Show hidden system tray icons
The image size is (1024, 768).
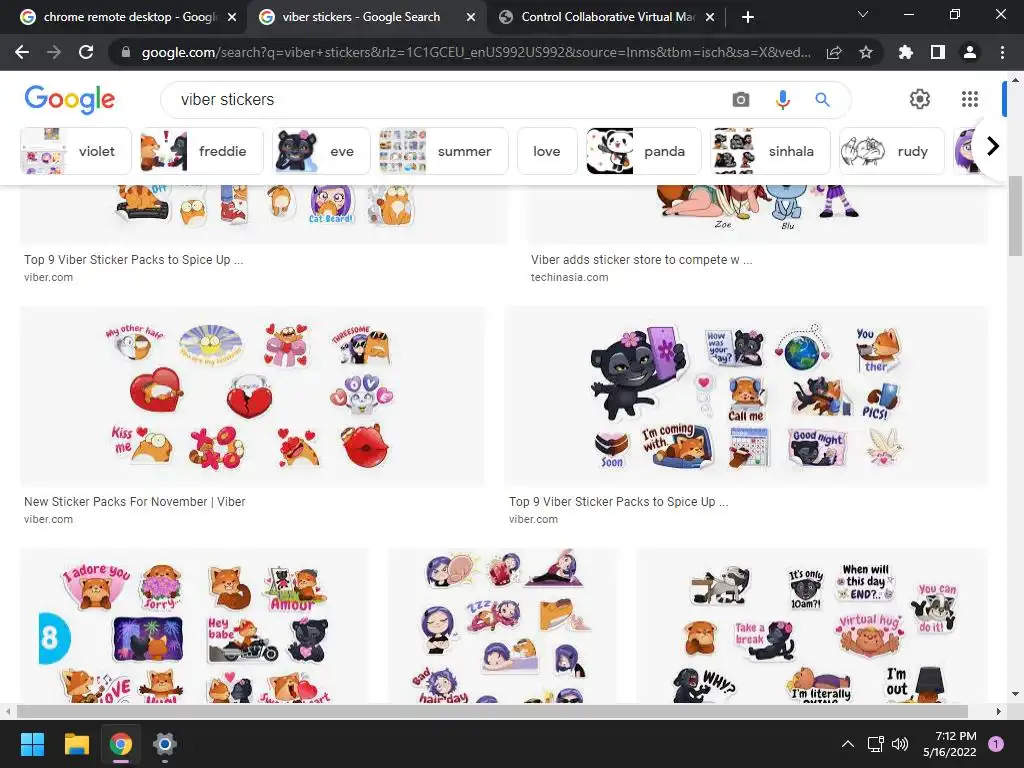coord(848,744)
